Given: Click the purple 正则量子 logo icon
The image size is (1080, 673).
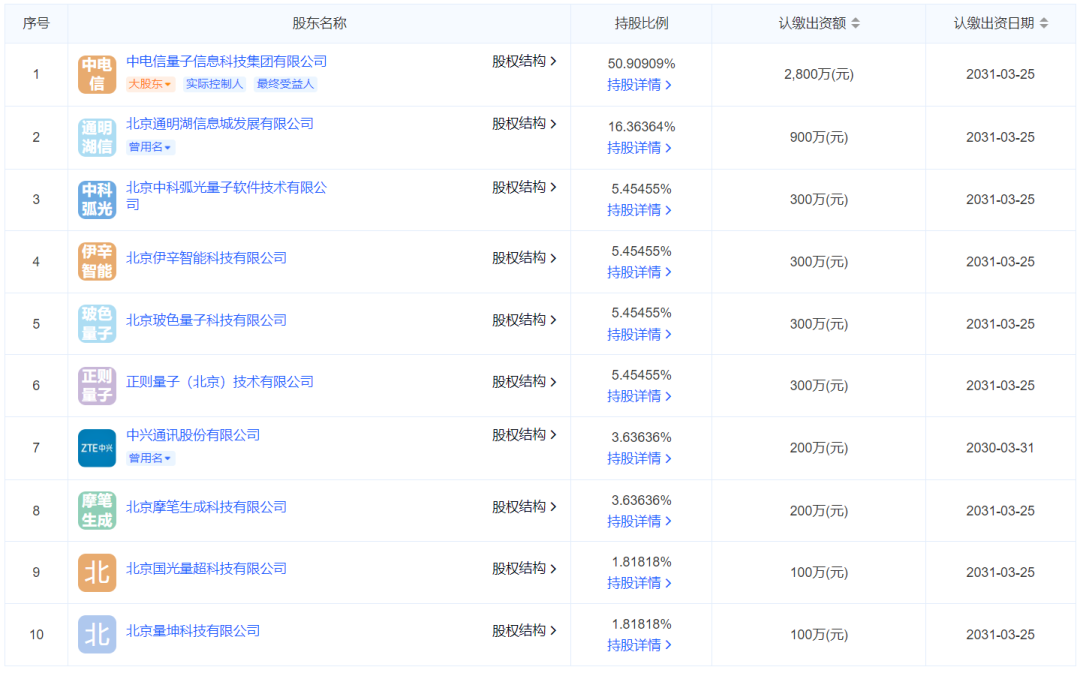Looking at the screenshot, I should click(97, 385).
